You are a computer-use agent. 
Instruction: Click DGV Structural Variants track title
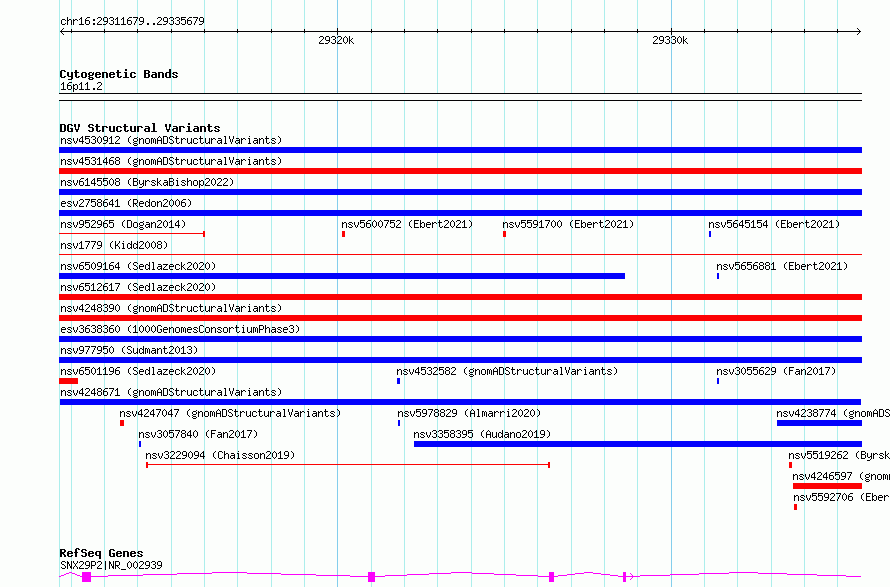[140, 128]
